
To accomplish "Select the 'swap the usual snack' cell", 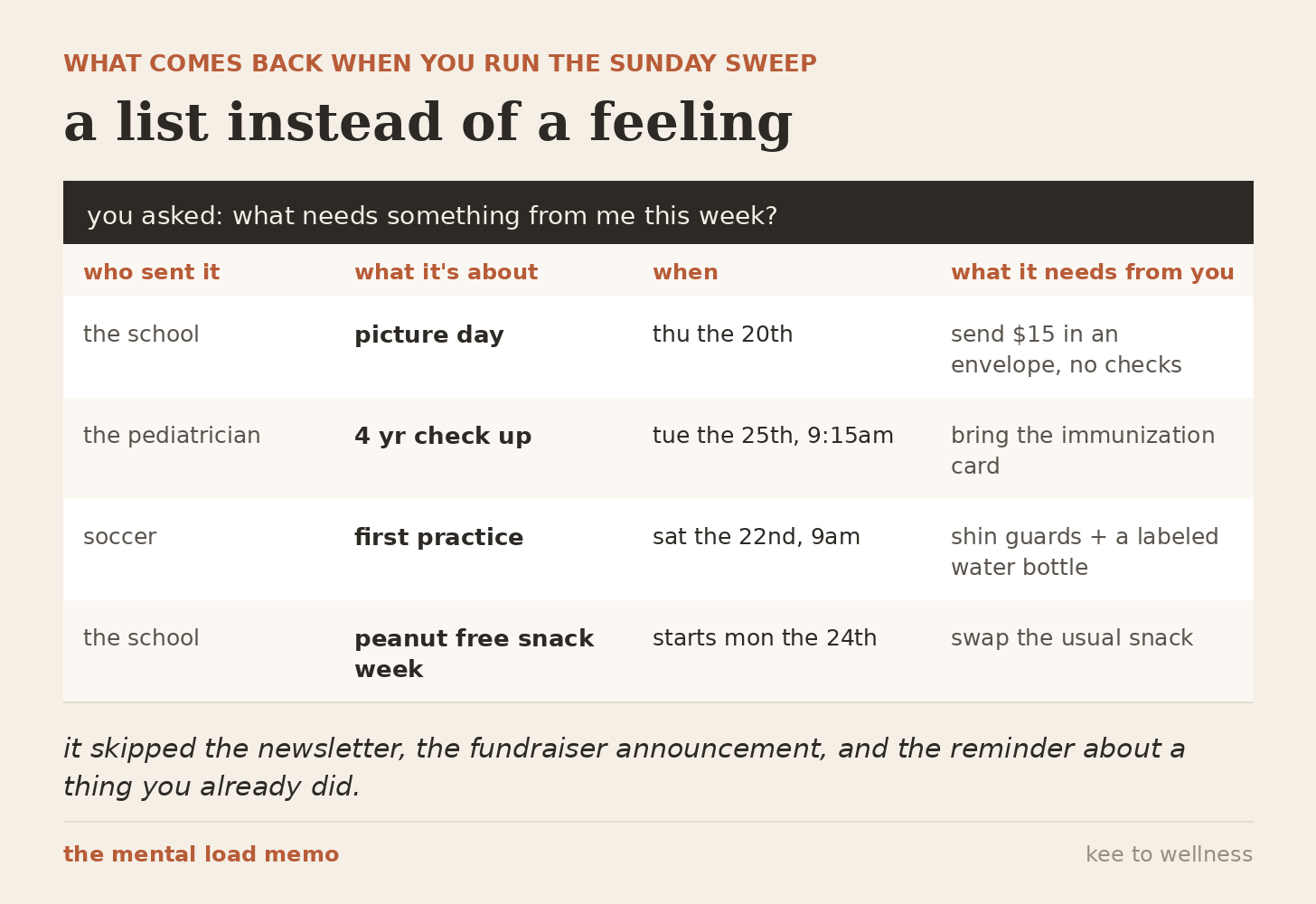I will pyautogui.click(x=1071, y=638).
